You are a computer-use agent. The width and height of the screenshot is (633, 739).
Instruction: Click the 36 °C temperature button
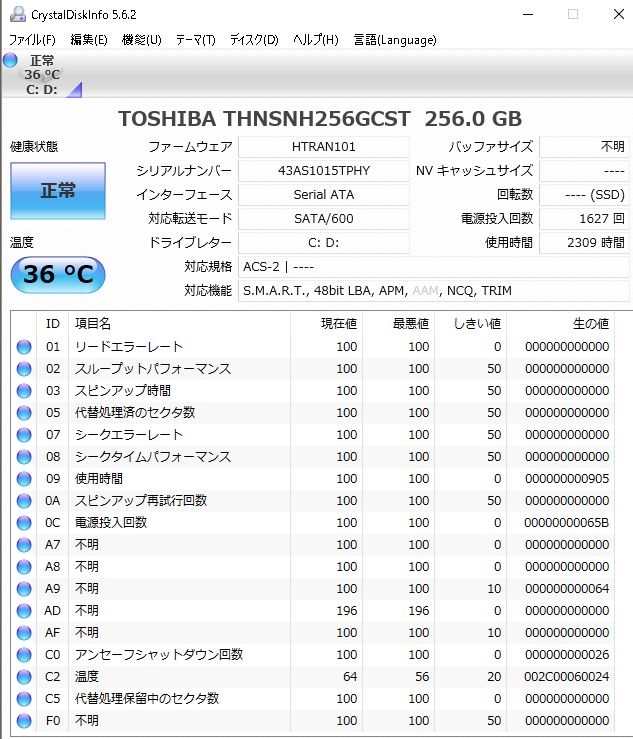58,274
